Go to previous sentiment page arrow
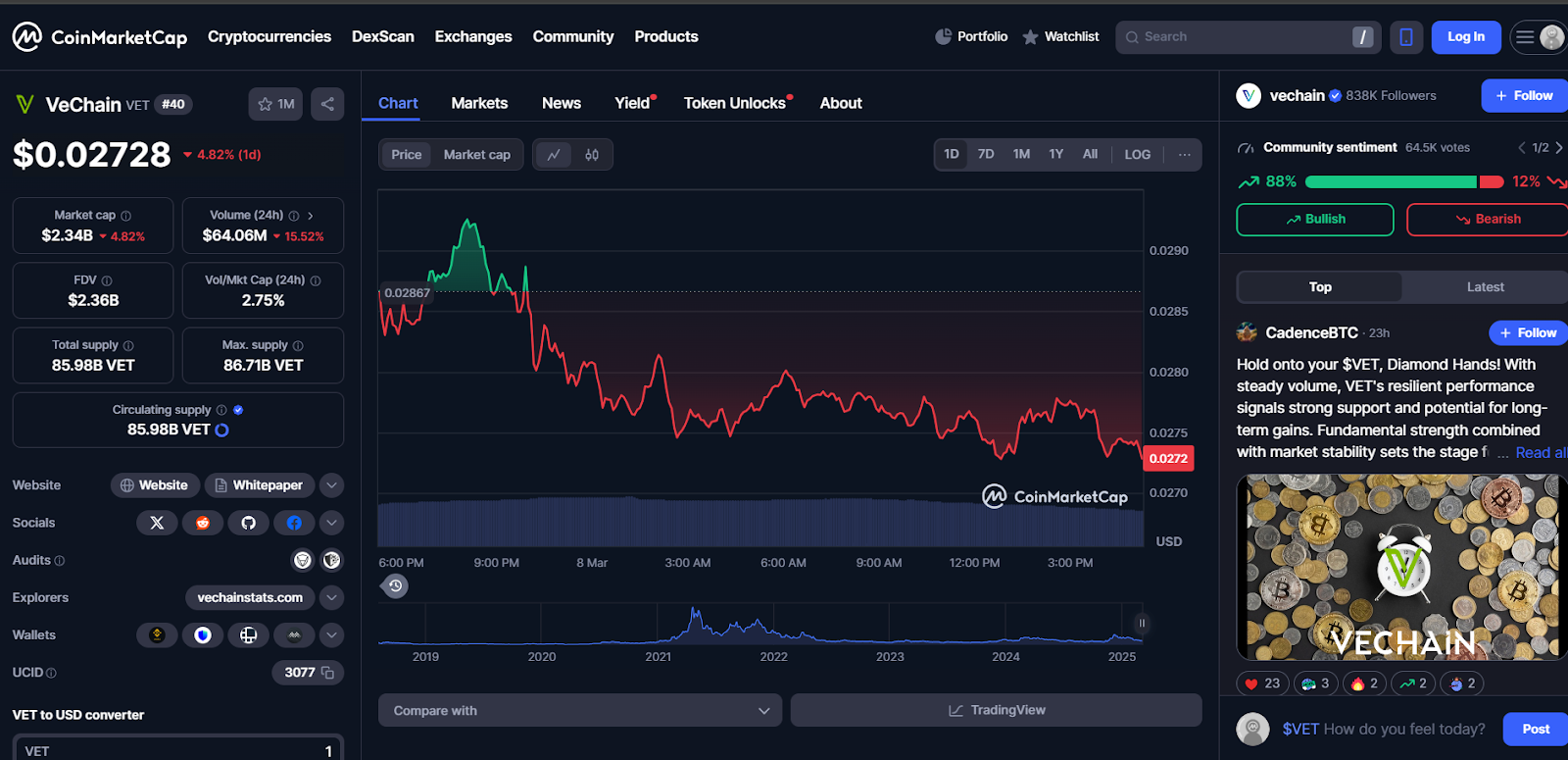The image size is (1568, 760). tap(1522, 148)
